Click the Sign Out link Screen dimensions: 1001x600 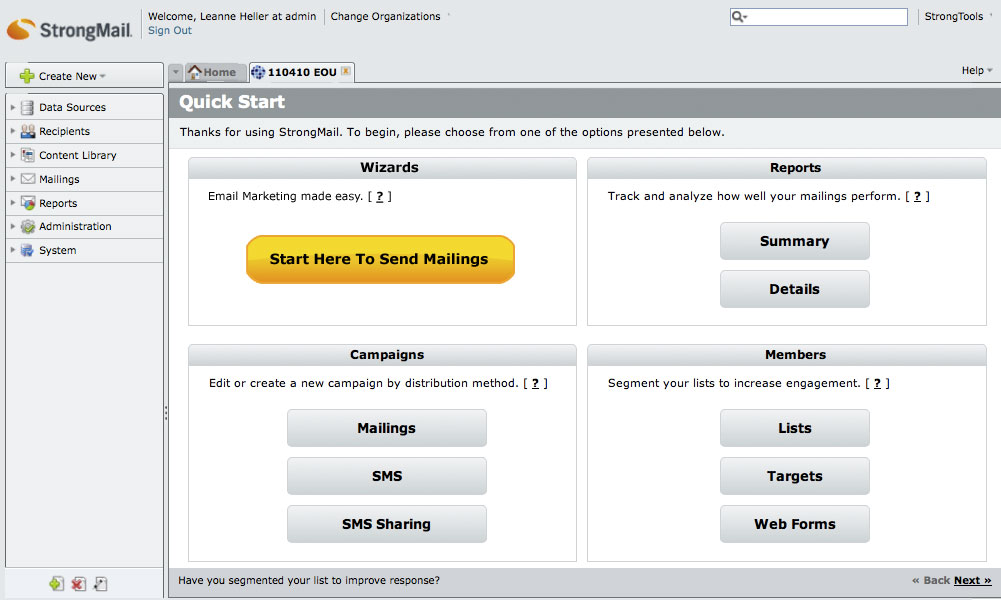(x=169, y=30)
